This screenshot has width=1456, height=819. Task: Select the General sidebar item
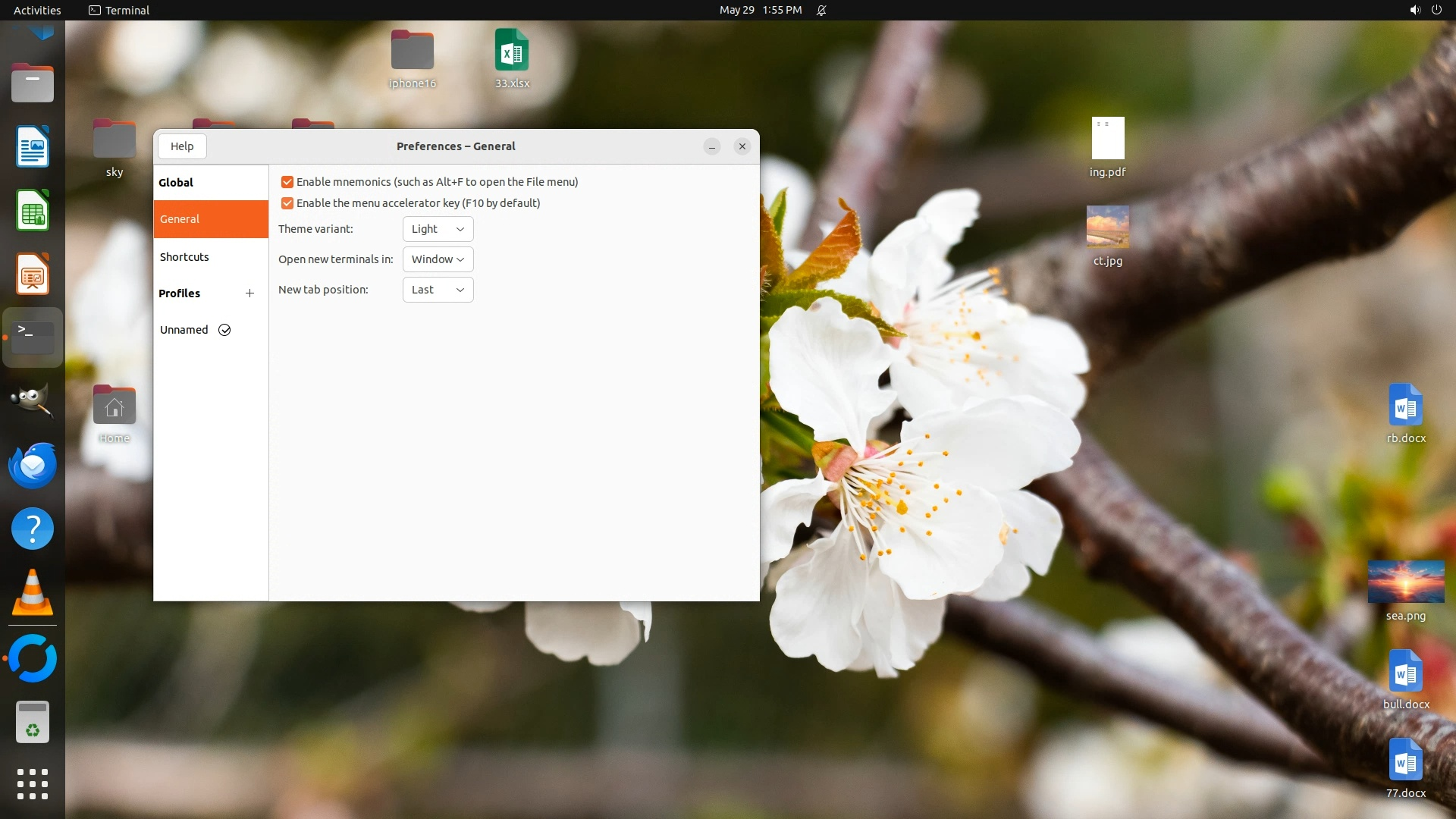point(180,219)
